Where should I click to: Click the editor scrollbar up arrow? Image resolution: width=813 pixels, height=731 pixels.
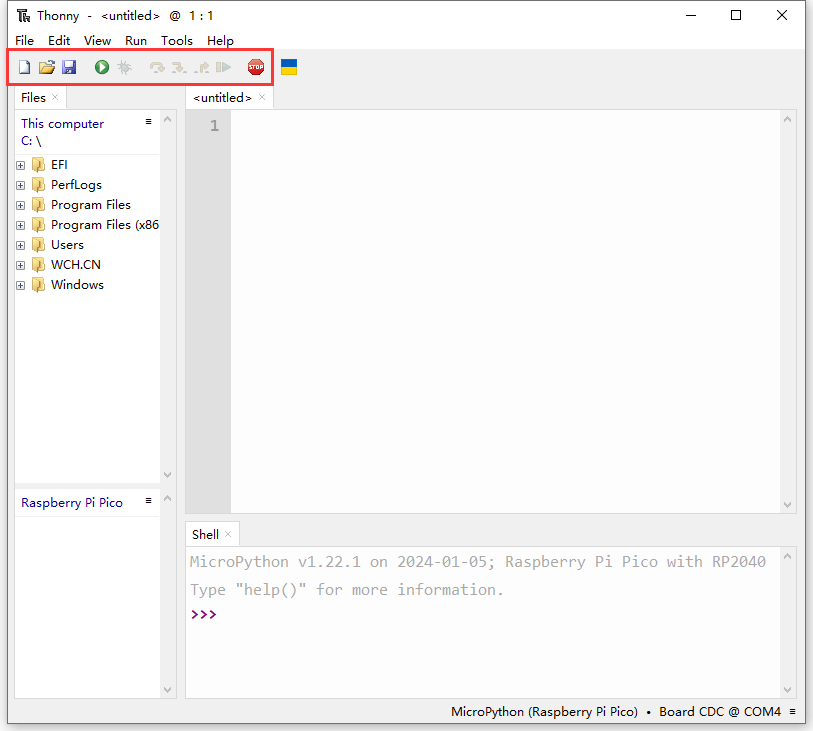click(788, 119)
